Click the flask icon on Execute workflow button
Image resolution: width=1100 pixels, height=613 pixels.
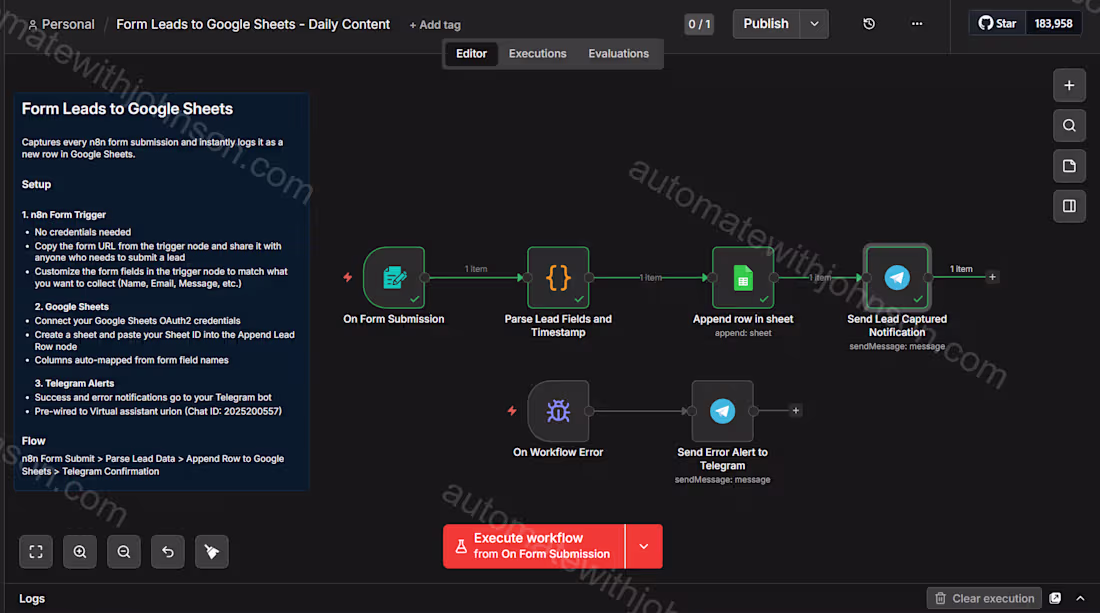[461, 546]
